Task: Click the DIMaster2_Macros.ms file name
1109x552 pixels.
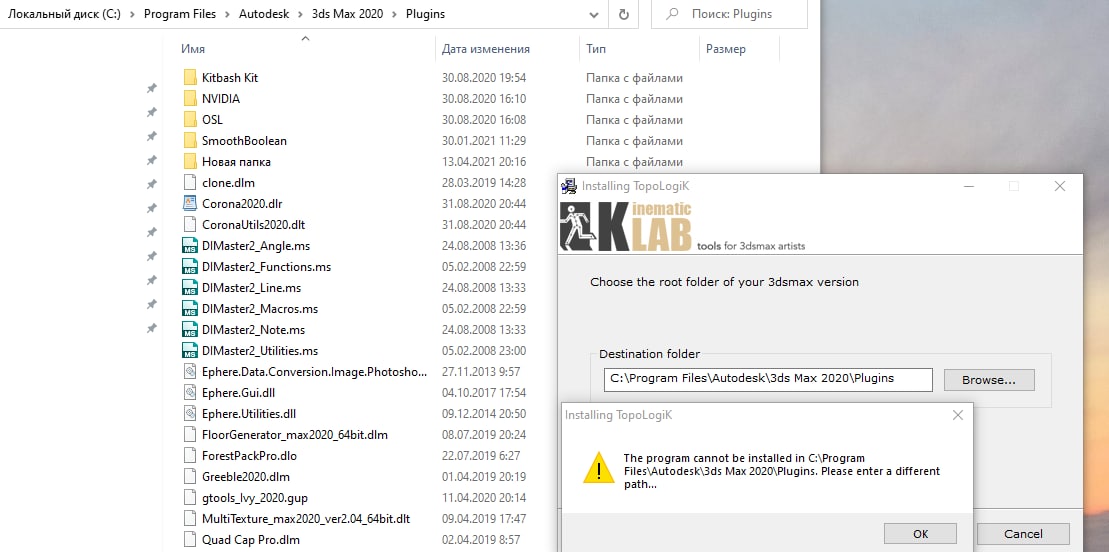Action: tap(260, 309)
